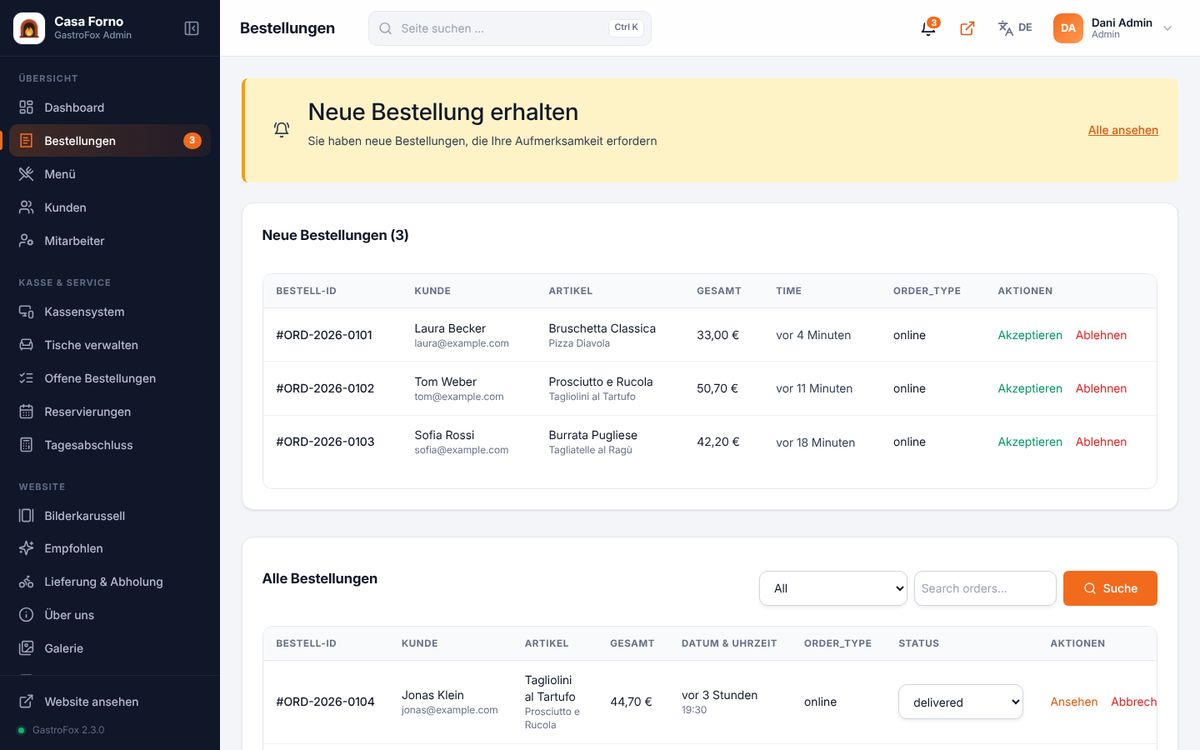This screenshot has height=750, width=1200.
Task: Click the orange Suche button
Action: (x=1110, y=588)
